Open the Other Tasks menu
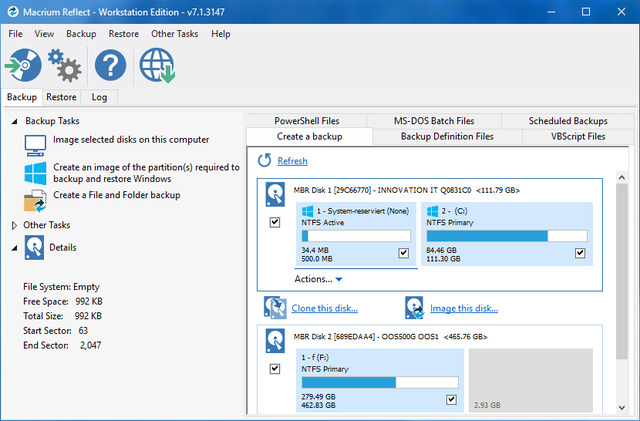 tap(175, 33)
